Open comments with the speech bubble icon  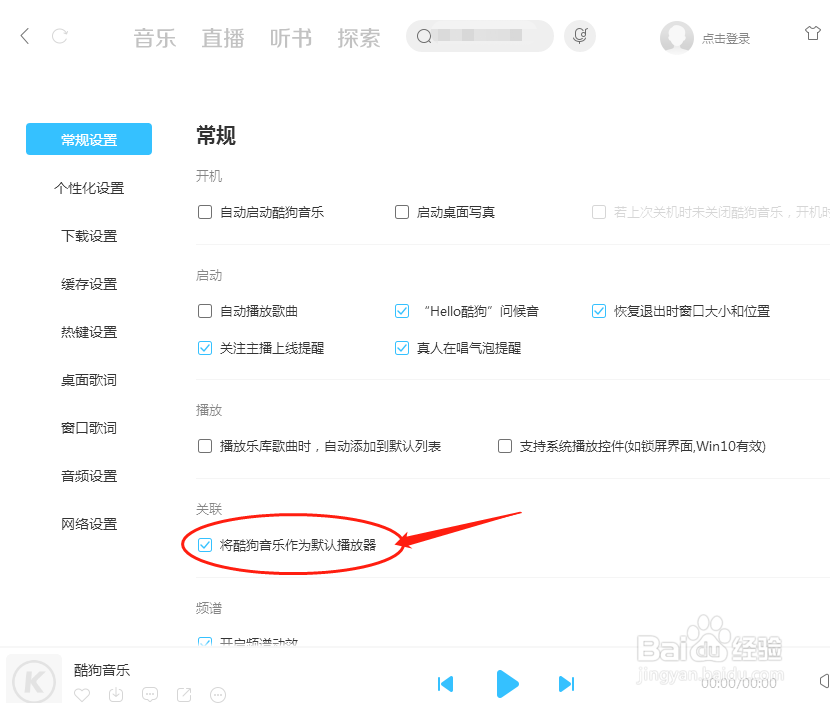(150, 695)
